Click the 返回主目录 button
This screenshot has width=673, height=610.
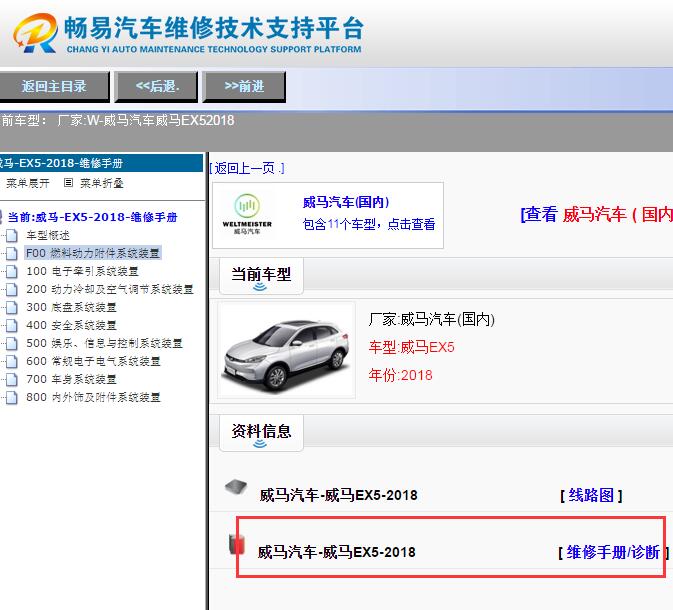pos(54,87)
